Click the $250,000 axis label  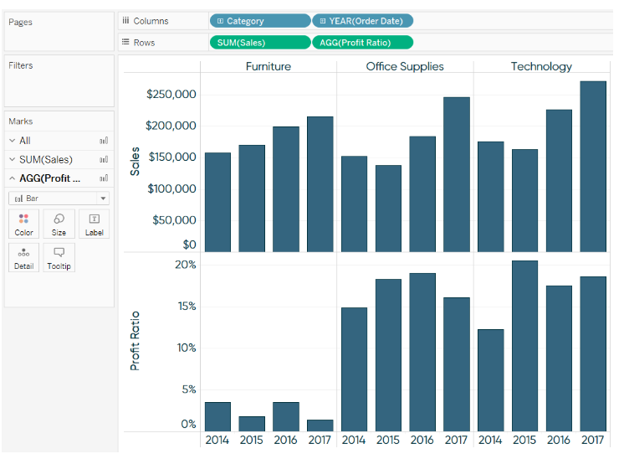171,94
